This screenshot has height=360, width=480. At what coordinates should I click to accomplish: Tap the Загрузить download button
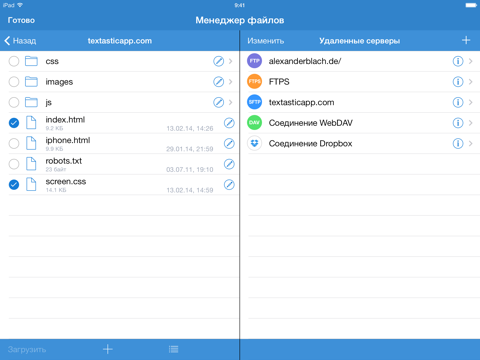click(27, 350)
